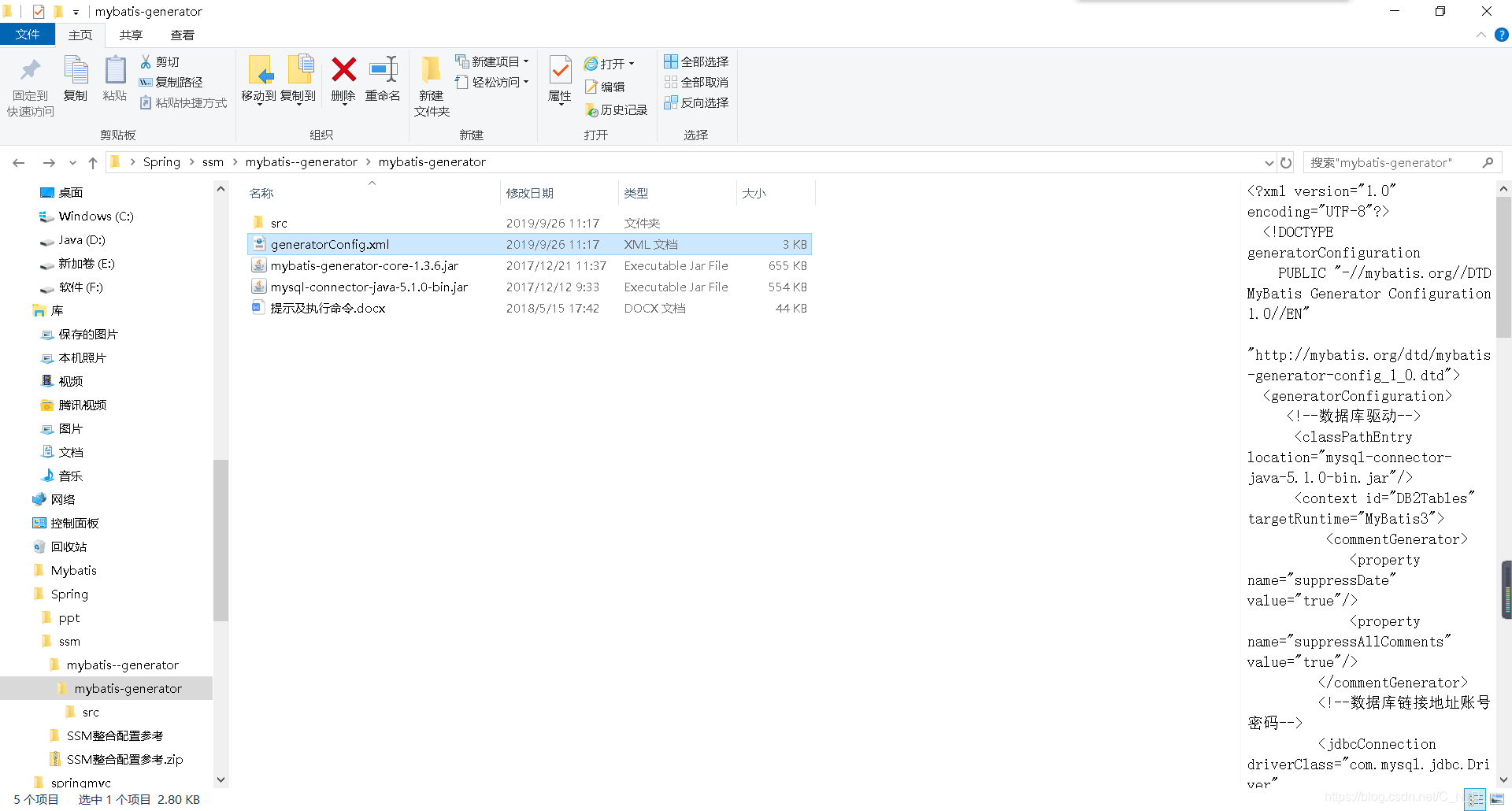The image size is (1512, 811).
Task: Refresh the current folder view
Action: pyautogui.click(x=1286, y=162)
